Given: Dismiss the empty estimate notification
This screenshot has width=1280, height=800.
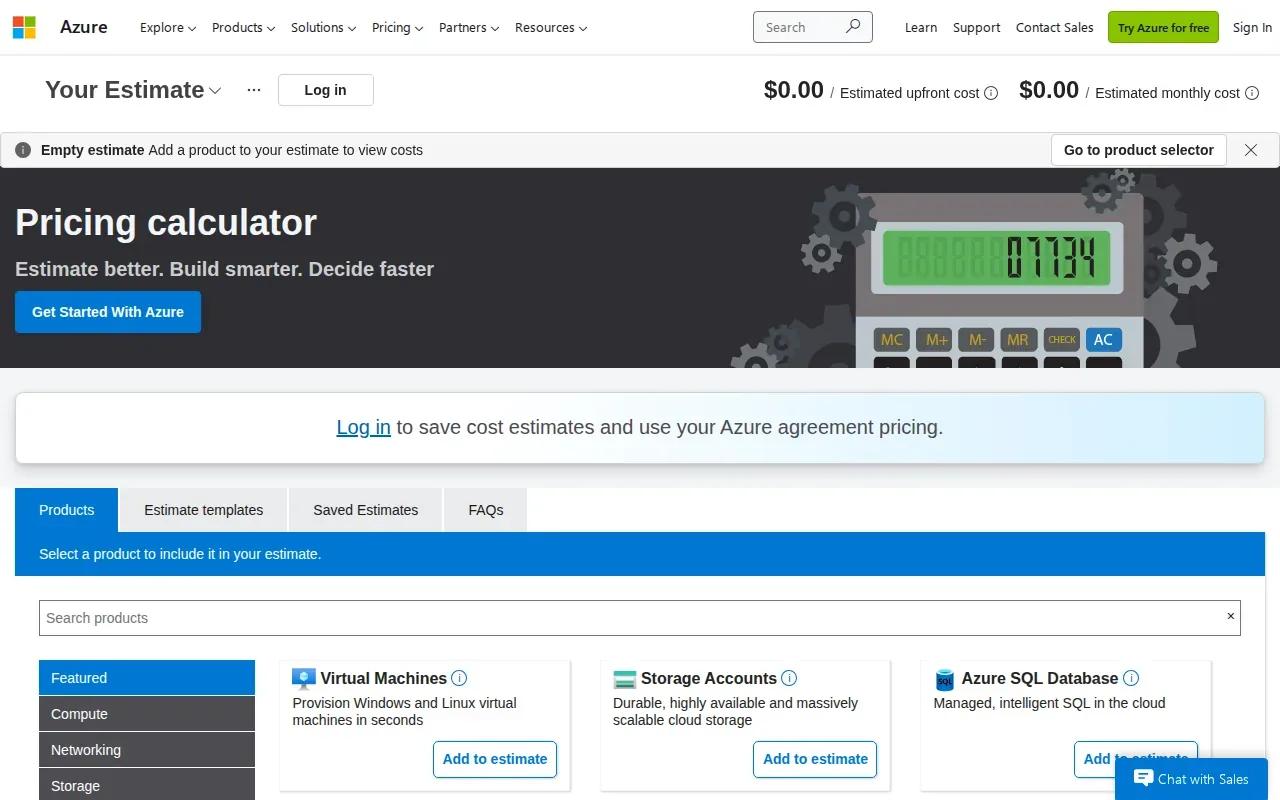Looking at the screenshot, I should [x=1251, y=150].
